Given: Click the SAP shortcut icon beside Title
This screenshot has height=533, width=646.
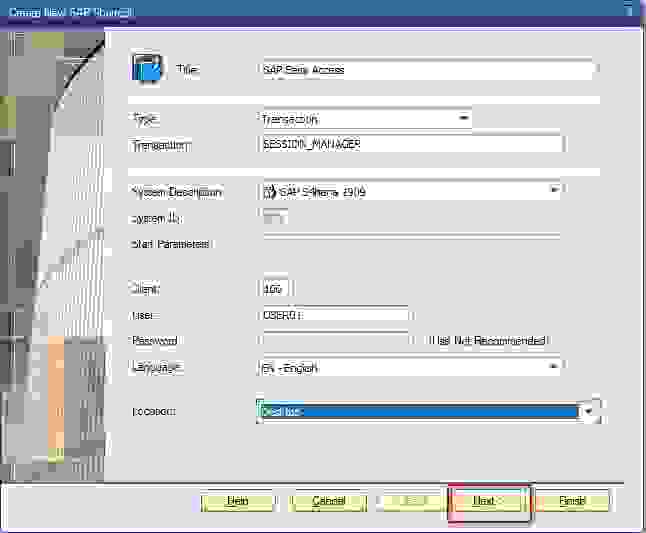Looking at the screenshot, I should [147, 69].
